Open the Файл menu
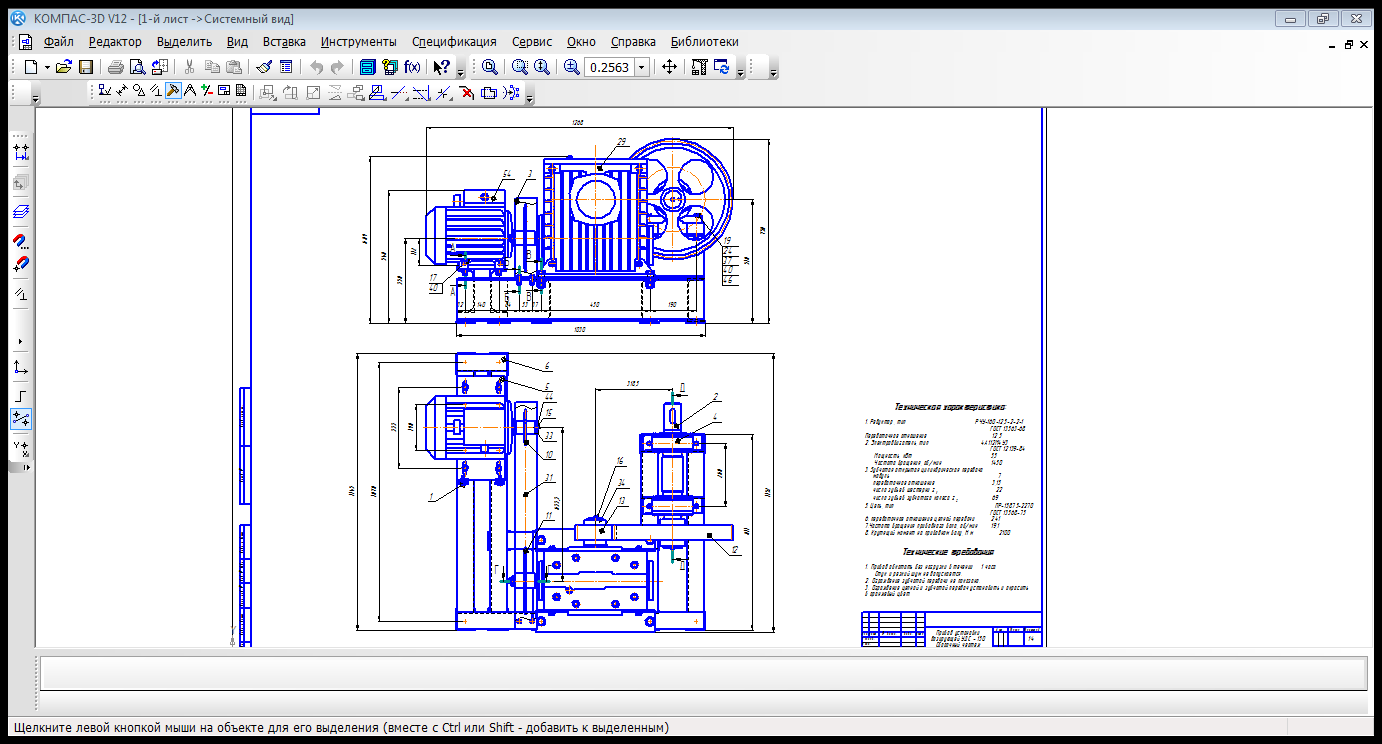This screenshot has width=1382, height=744. [59, 42]
